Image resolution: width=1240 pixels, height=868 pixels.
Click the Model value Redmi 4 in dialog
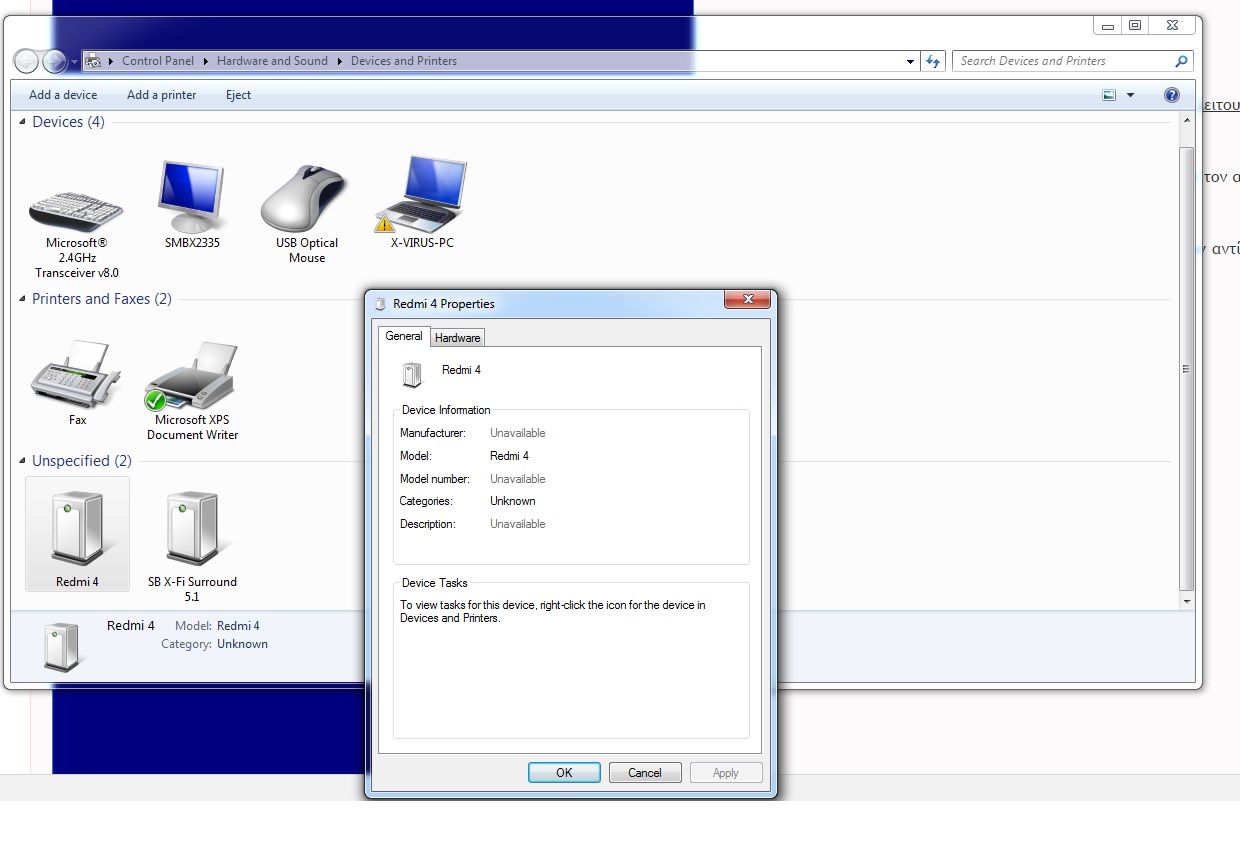[x=509, y=456]
